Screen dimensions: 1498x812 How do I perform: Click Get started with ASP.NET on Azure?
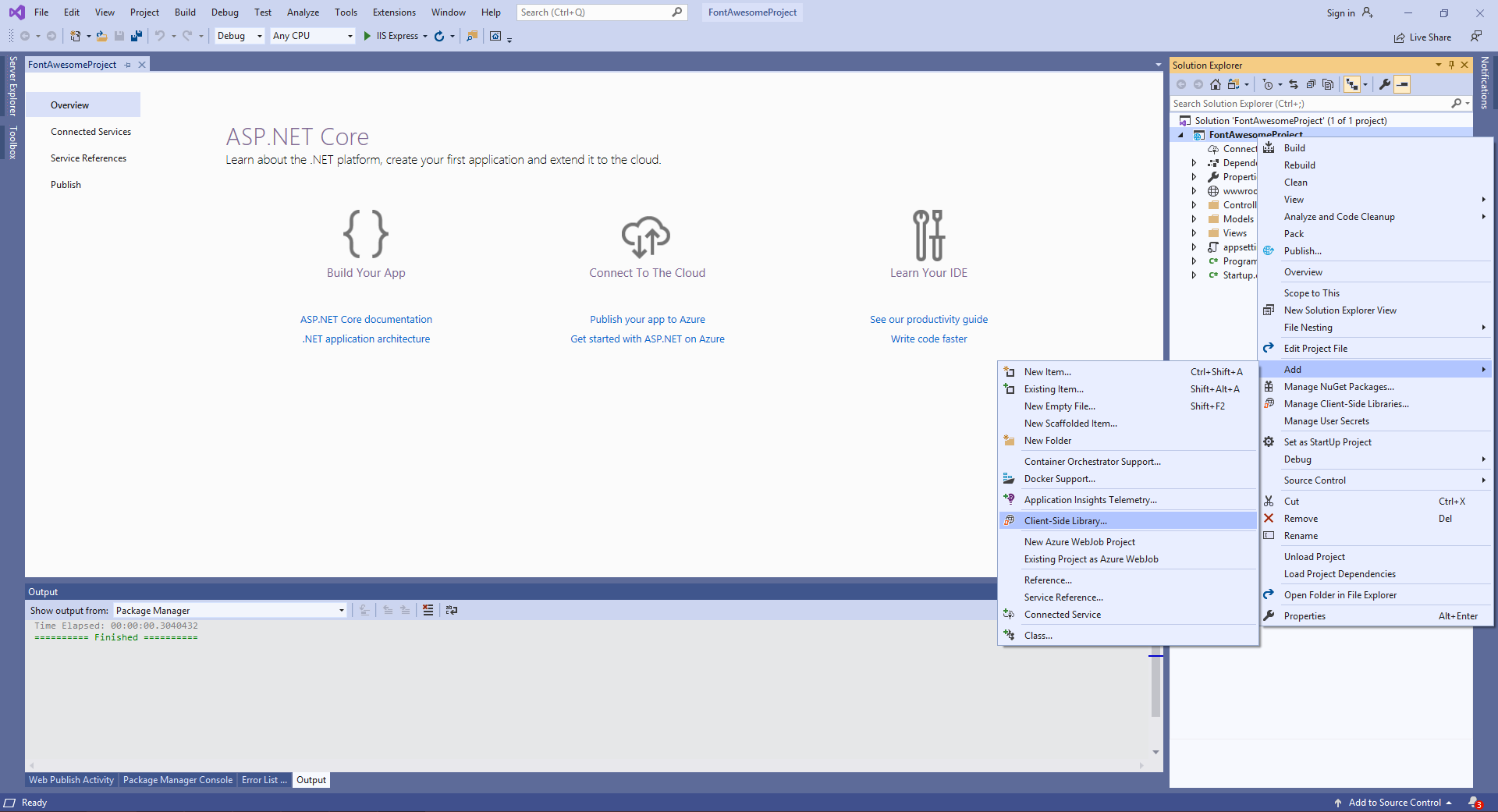click(648, 339)
